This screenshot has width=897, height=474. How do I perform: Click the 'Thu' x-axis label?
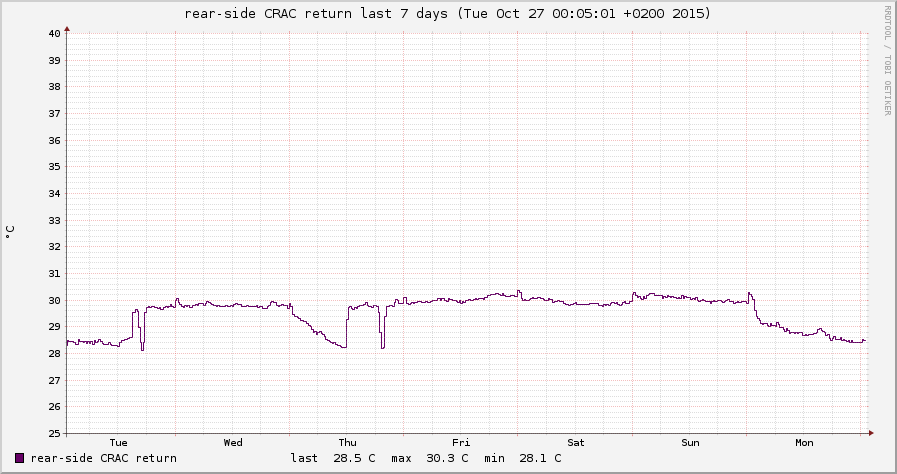[x=347, y=443]
